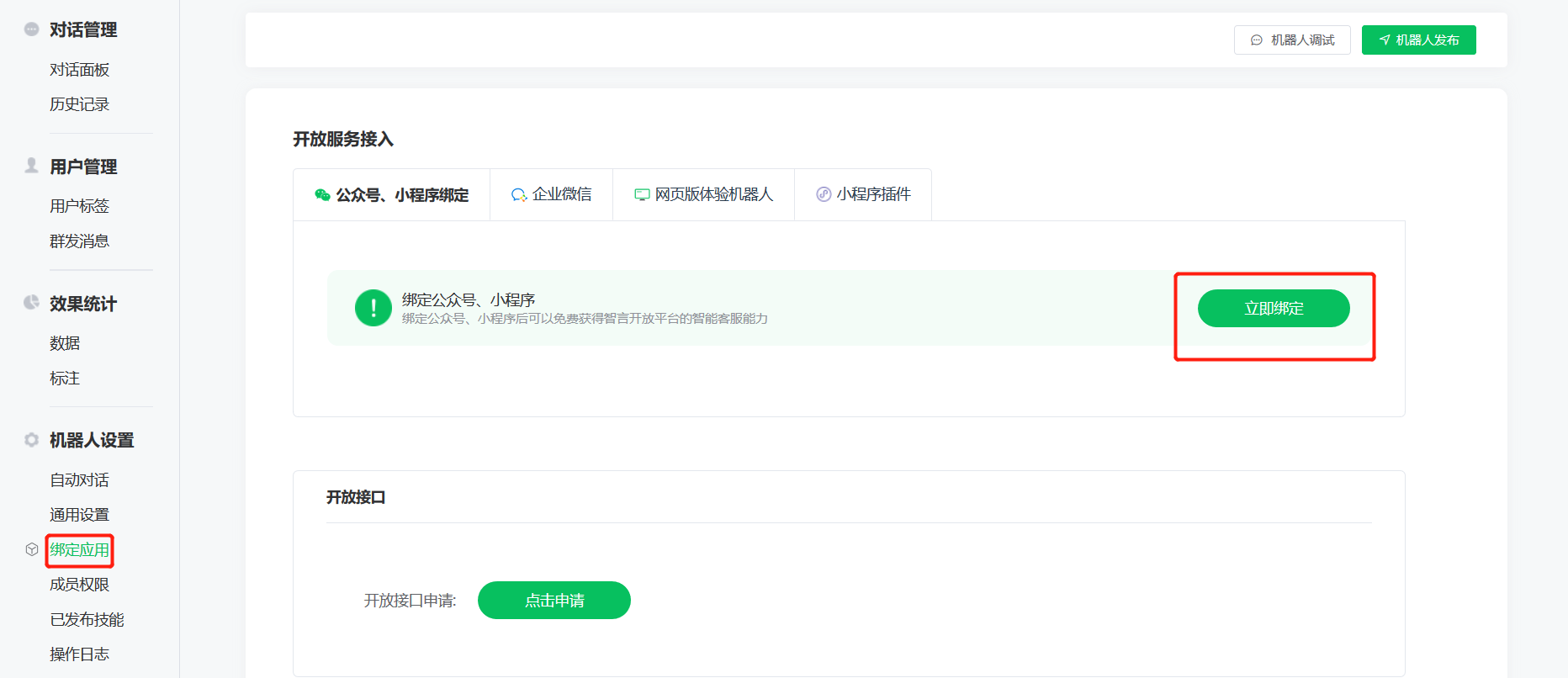Open 成员权限 settings
1568x678 pixels.
coord(80,585)
